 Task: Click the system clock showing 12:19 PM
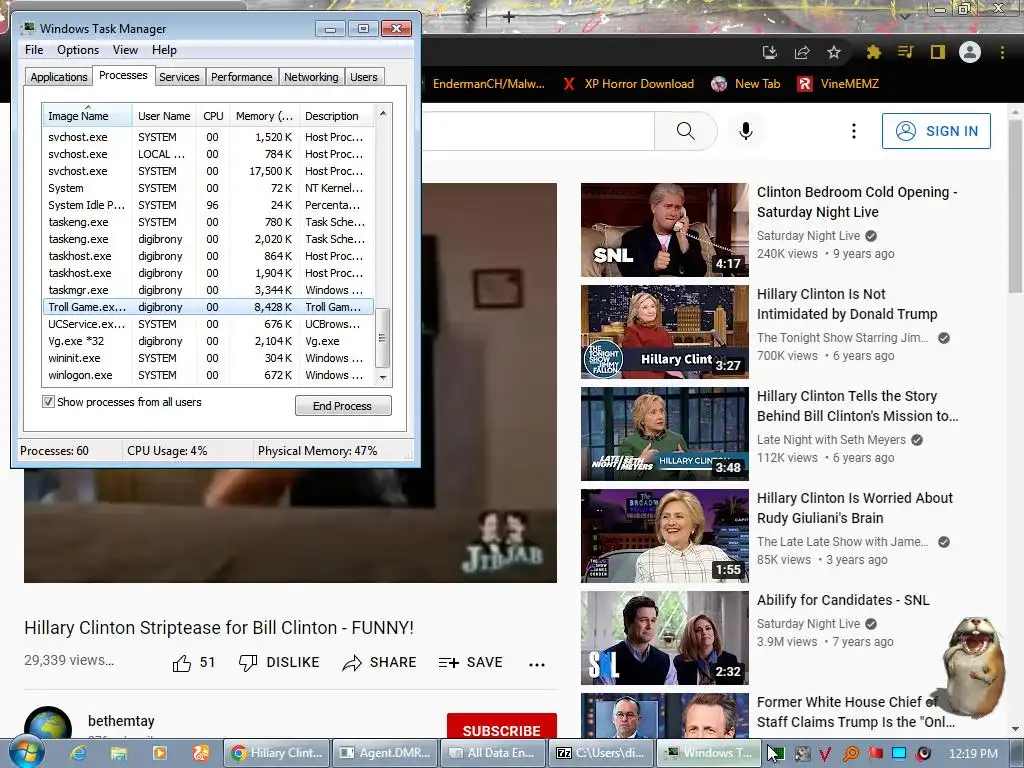(973, 754)
